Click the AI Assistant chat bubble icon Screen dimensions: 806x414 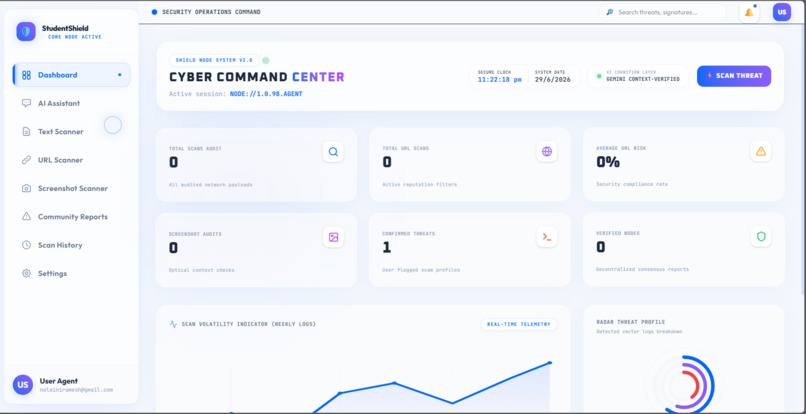coord(26,103)
